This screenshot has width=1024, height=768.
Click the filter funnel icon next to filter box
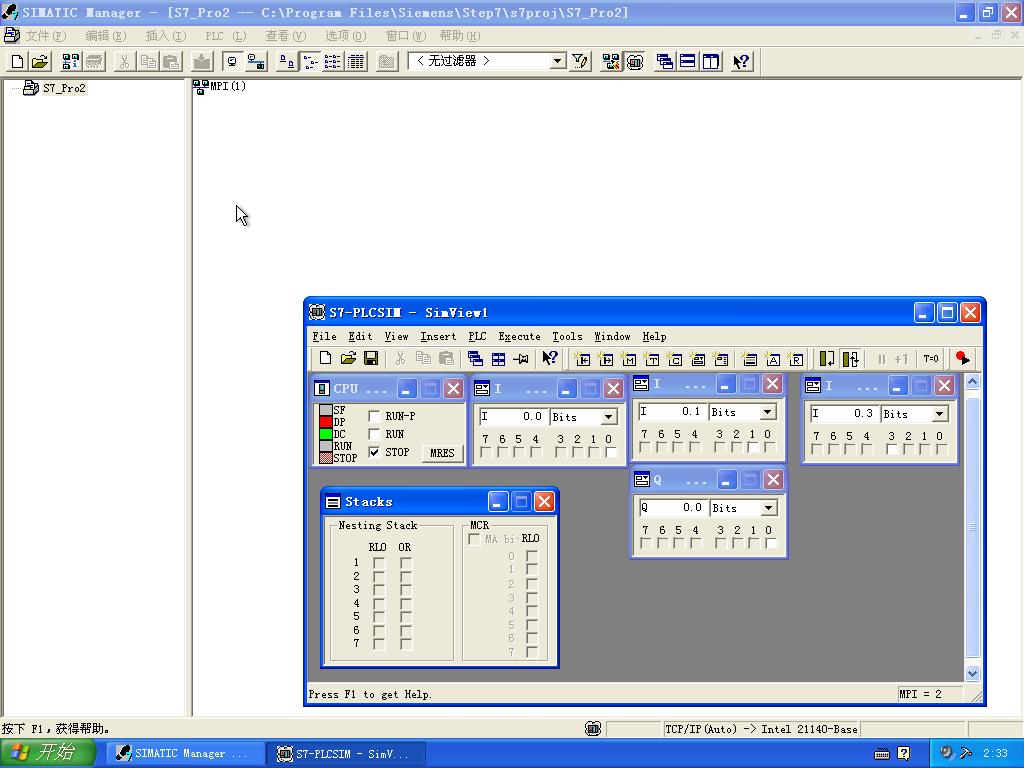click(580, 61)
